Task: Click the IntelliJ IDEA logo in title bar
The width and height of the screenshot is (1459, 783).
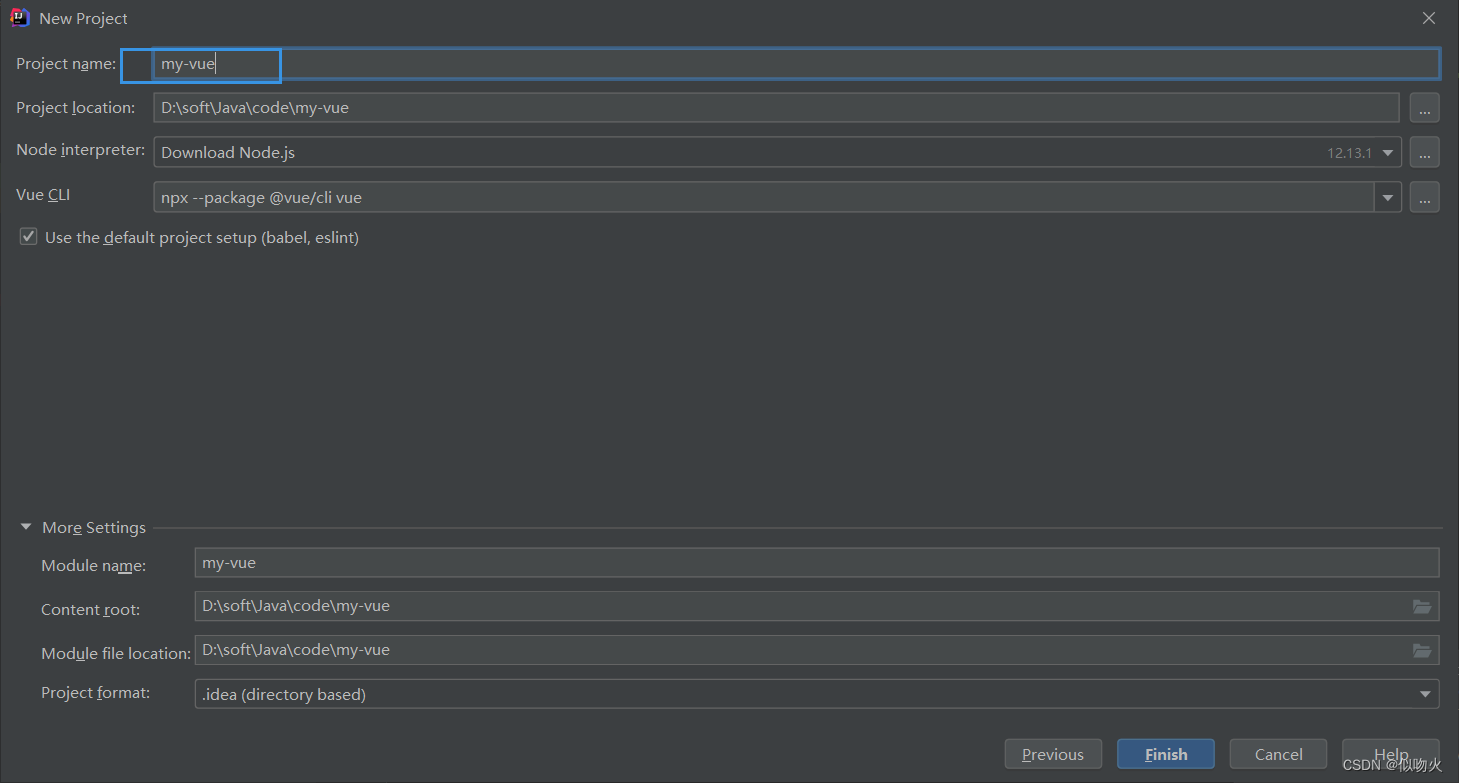Action: click(x=20, y=18)
